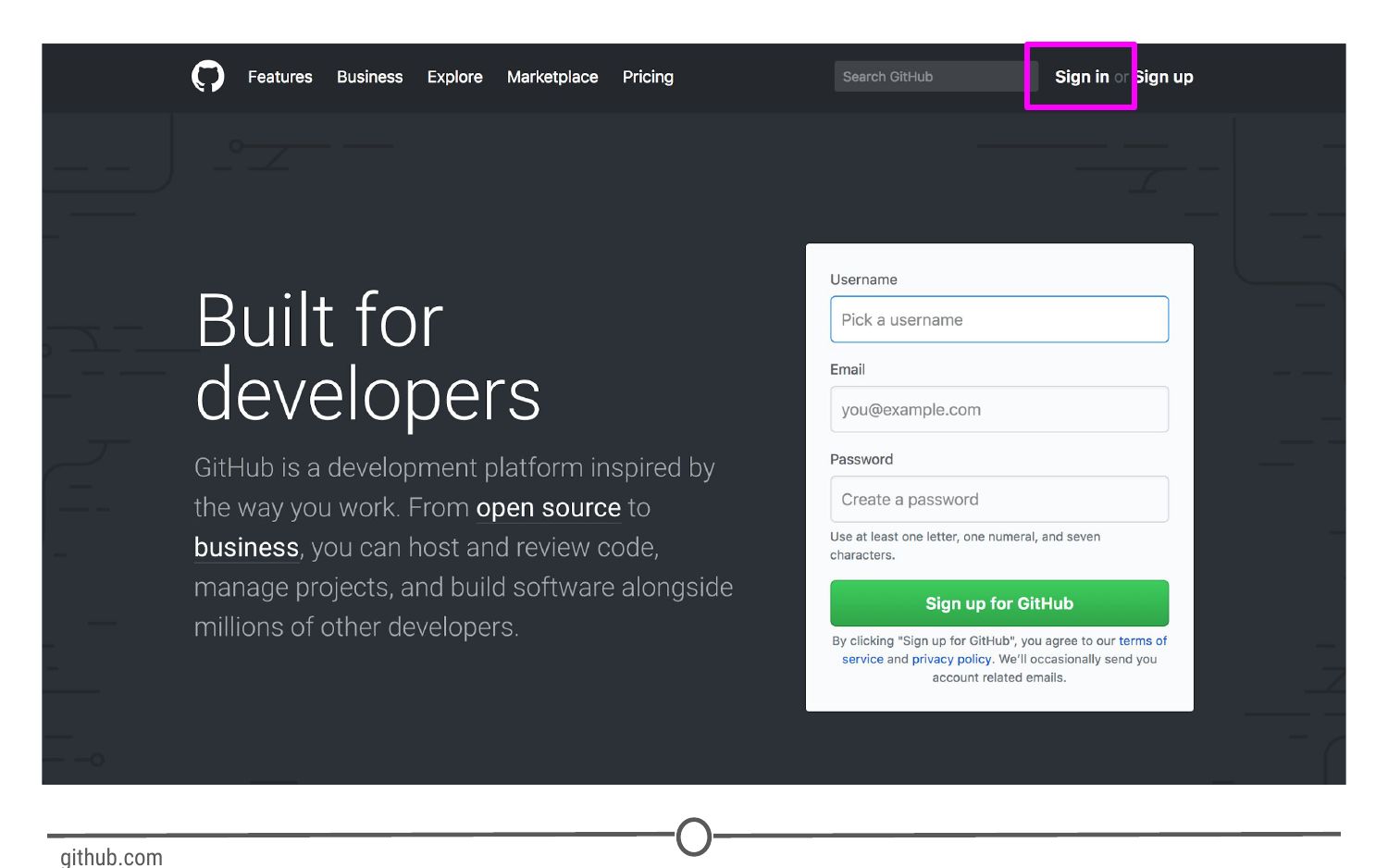Focus the you@example.com email field
Viewport: 1388px width, 868px height.
999,409
